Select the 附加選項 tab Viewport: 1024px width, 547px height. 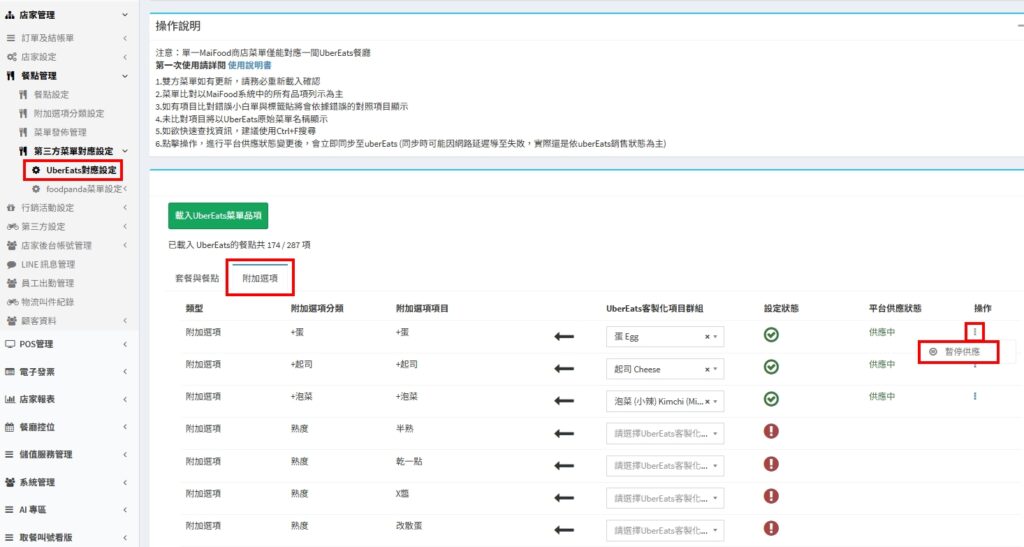pos(260,278)
